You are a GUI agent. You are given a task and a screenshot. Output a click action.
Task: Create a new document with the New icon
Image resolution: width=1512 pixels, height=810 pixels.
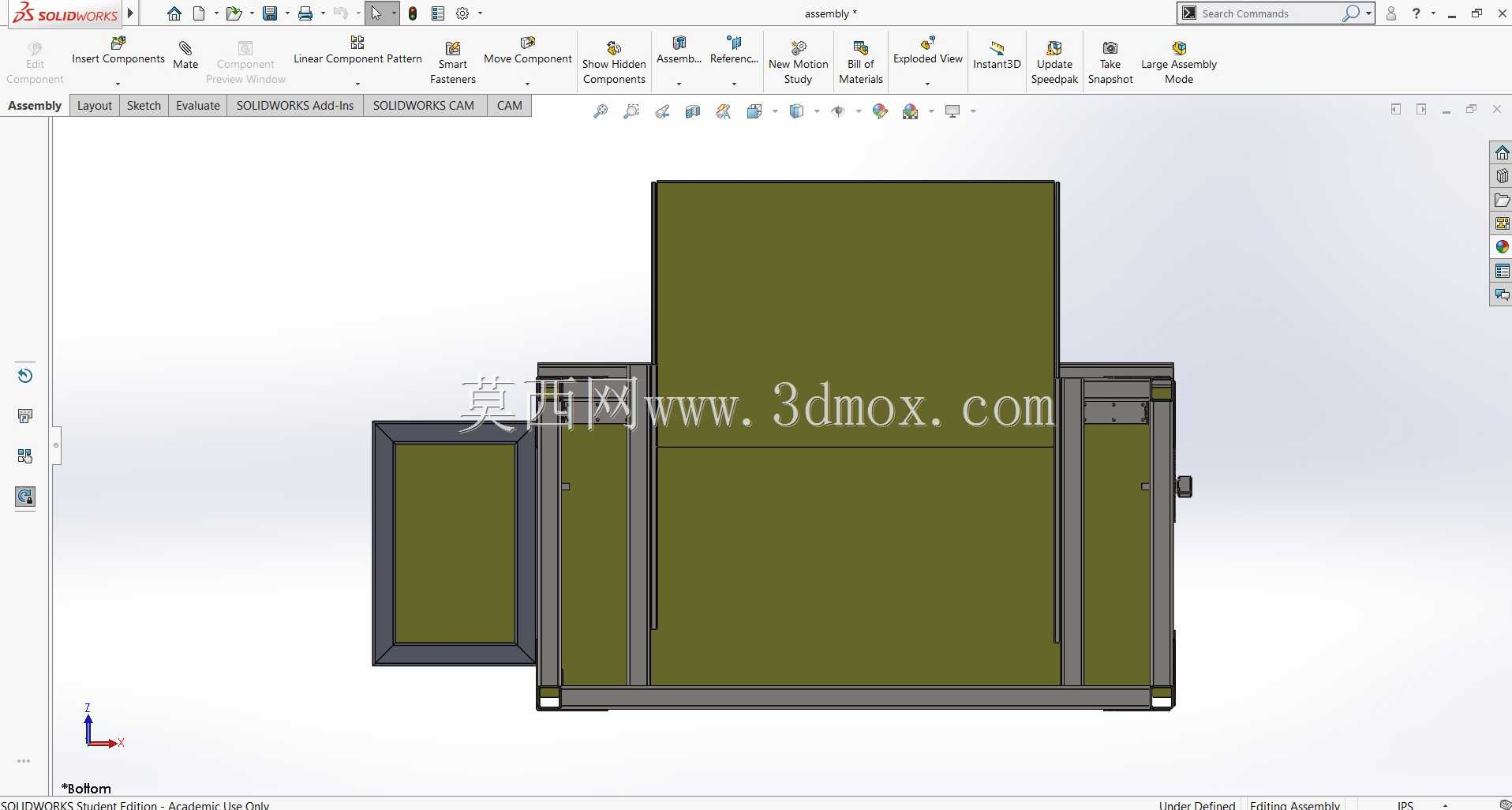pos(199,13)
